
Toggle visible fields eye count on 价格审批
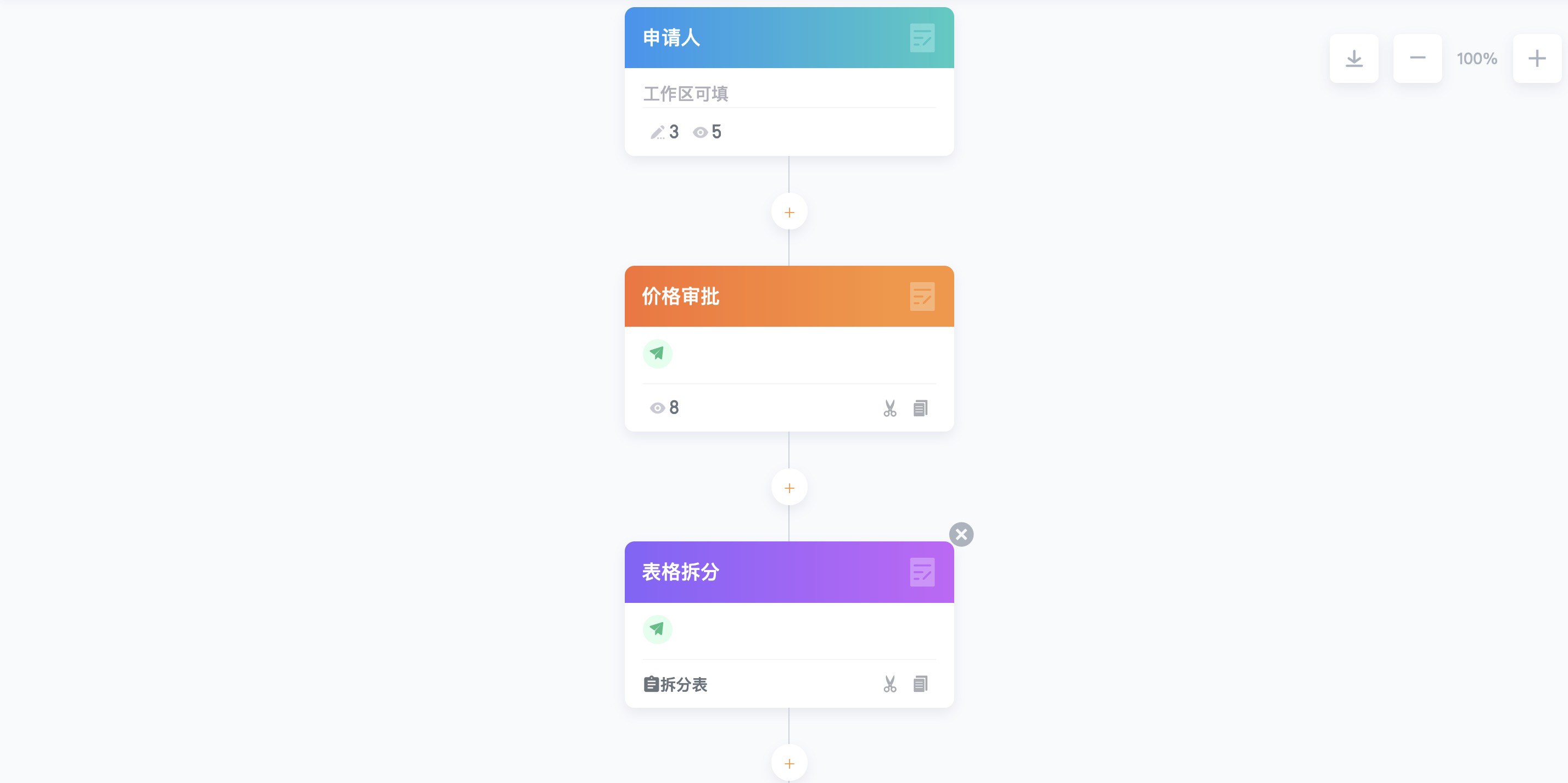click(x=664, y=407)
